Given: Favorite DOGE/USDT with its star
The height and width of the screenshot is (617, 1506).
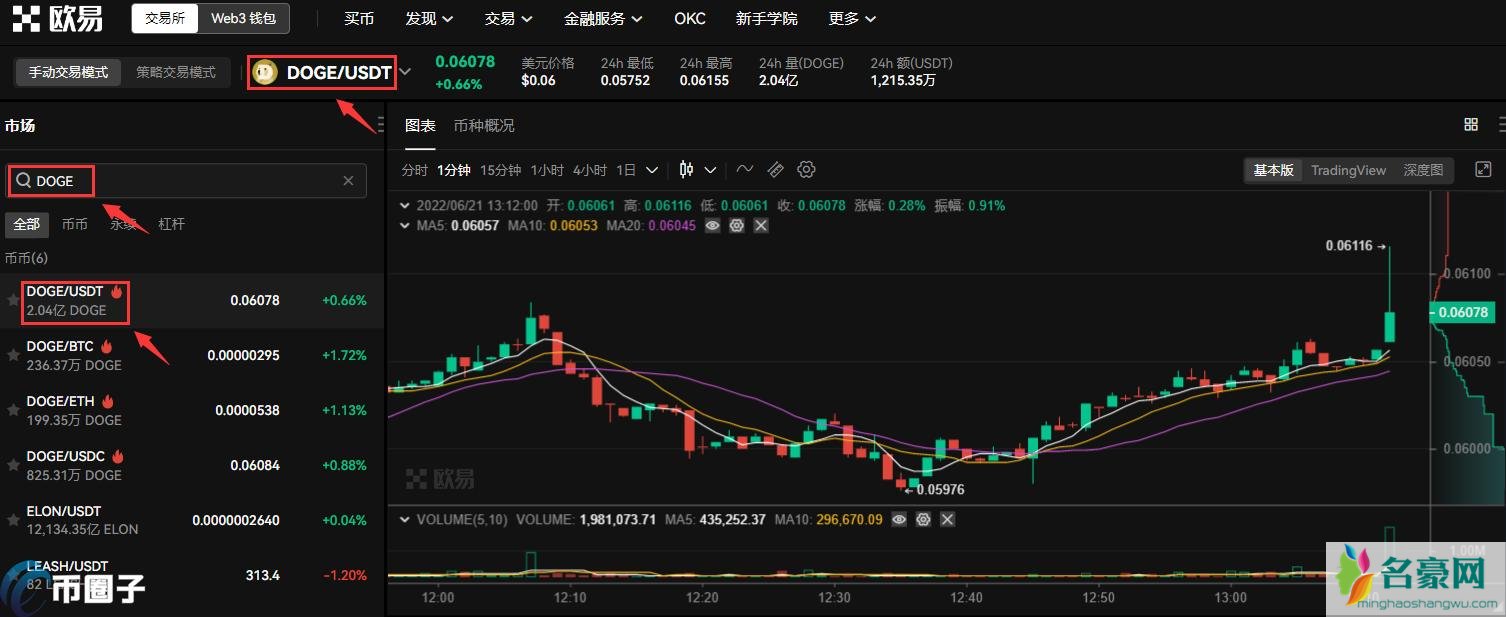Looking at the screenshot, I should (x=13, y=300).
